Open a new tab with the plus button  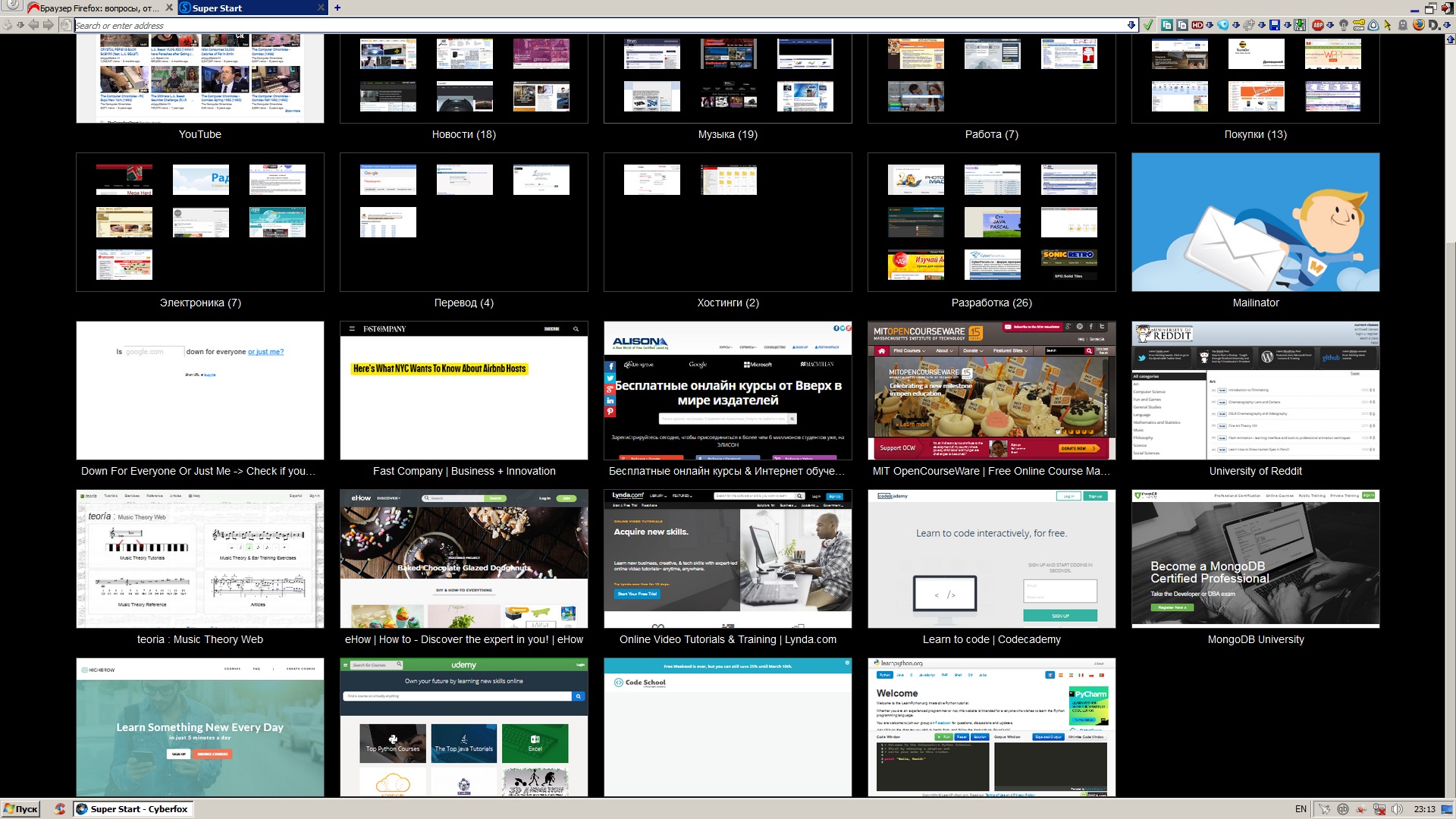tap(337, 8)
